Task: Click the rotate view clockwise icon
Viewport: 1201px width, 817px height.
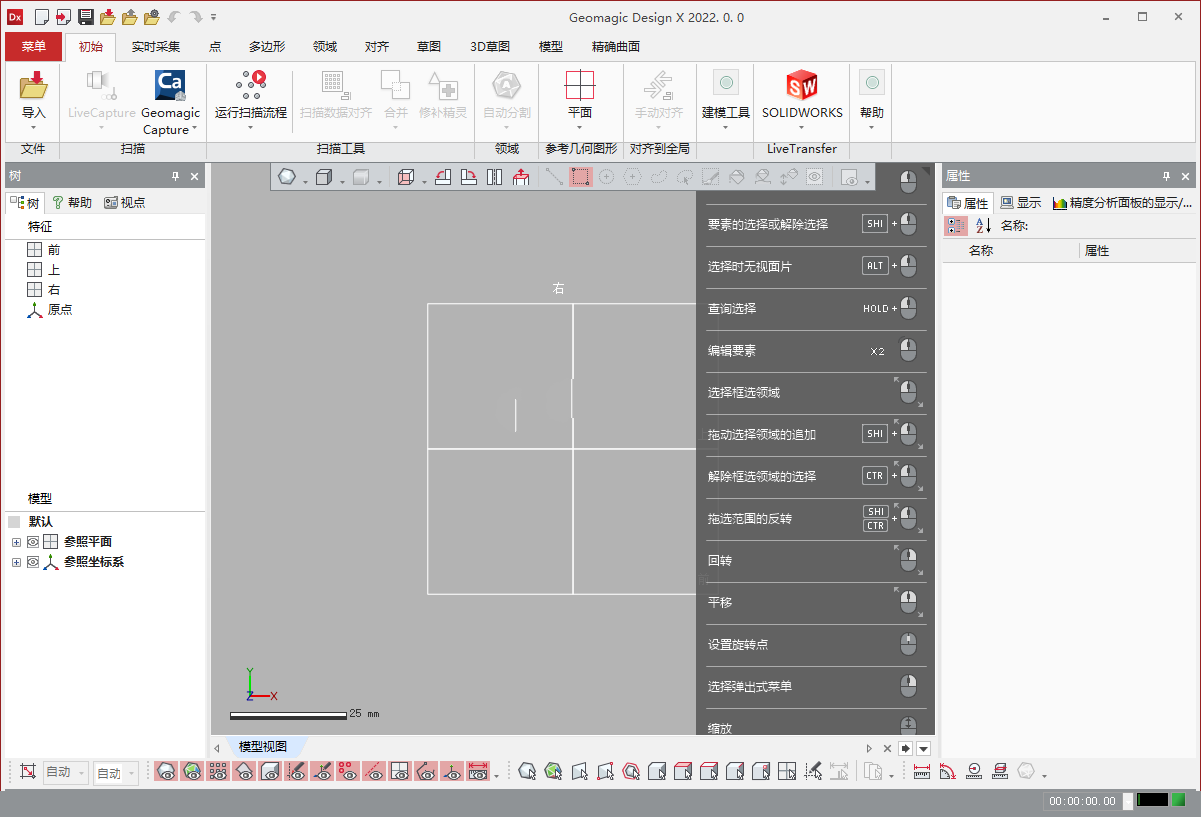Action: pos(469,177)
